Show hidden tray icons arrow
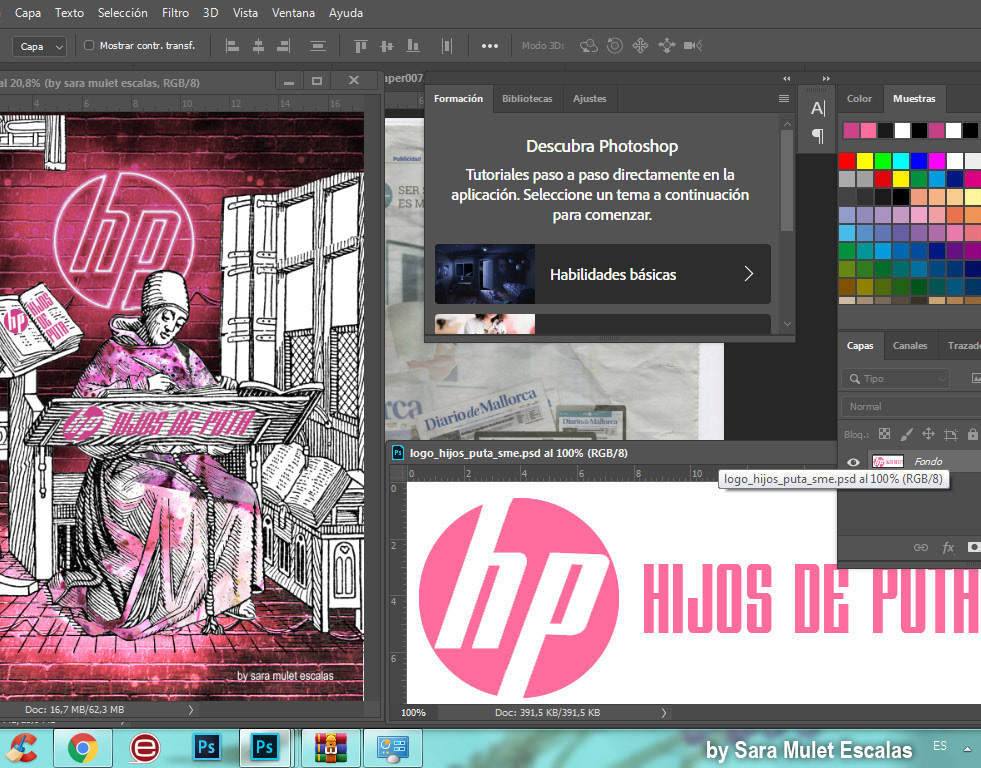The width and height of the screenshot is (981, 768). pos(967,749)
